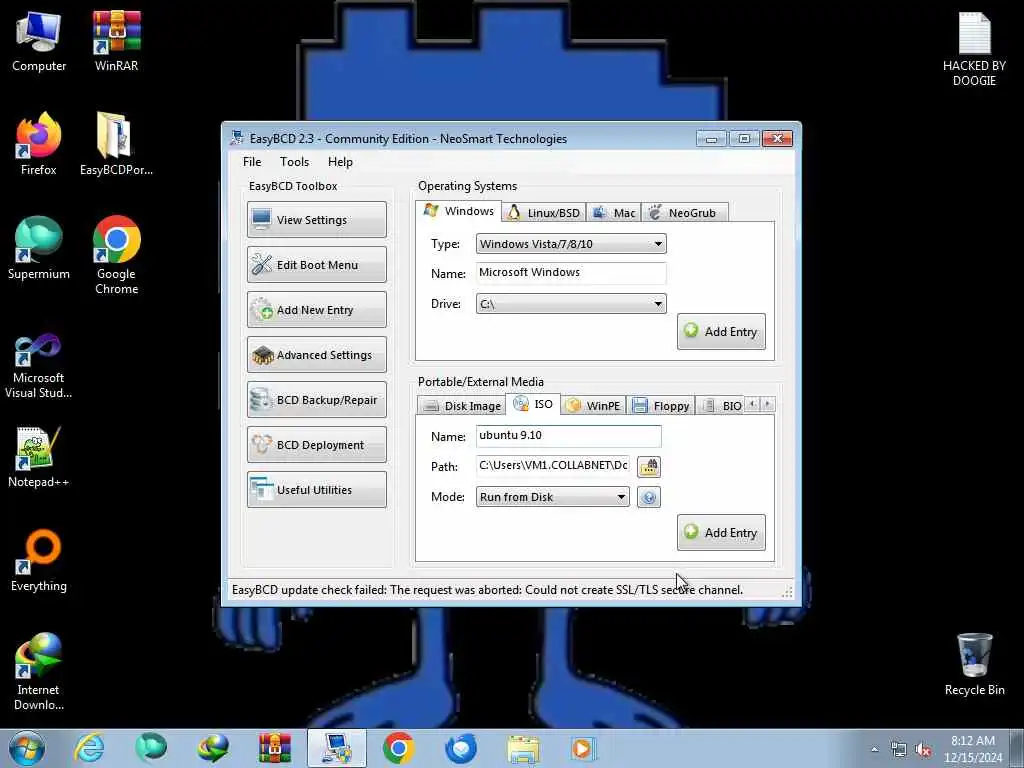The width and height of the screenshot is (1024, 768).
Task: Click the network tray icon
Action: click(899, 750)
